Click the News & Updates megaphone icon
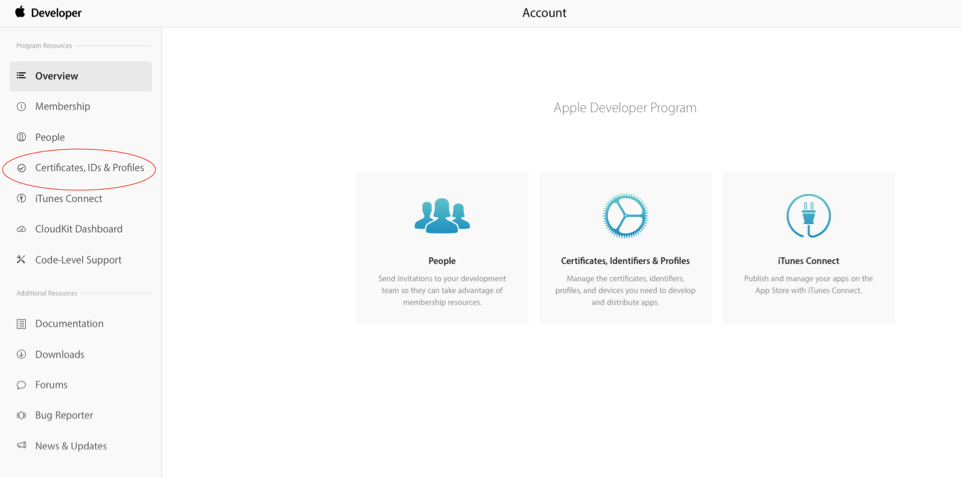 coord(21,446)
